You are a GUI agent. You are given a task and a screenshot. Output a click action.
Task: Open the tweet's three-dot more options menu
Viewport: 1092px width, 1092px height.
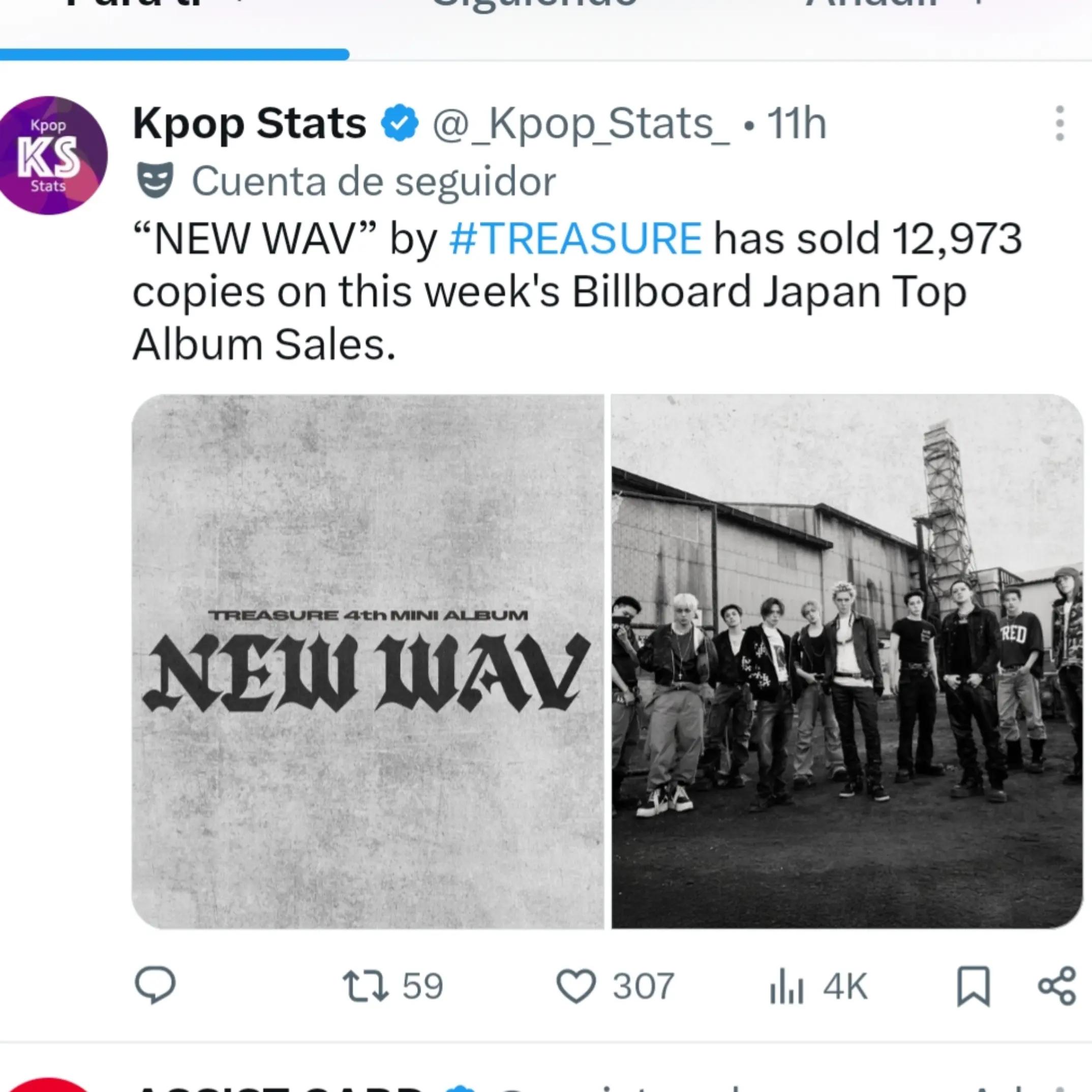1060,123
